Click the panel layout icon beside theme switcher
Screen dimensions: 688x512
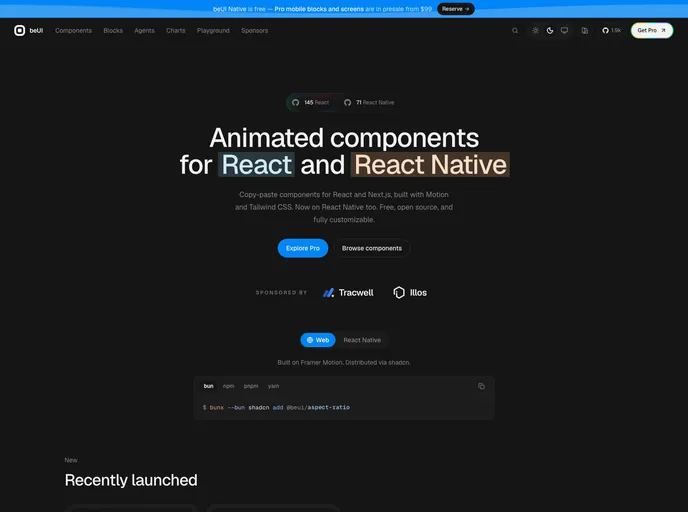click(584, 30)
